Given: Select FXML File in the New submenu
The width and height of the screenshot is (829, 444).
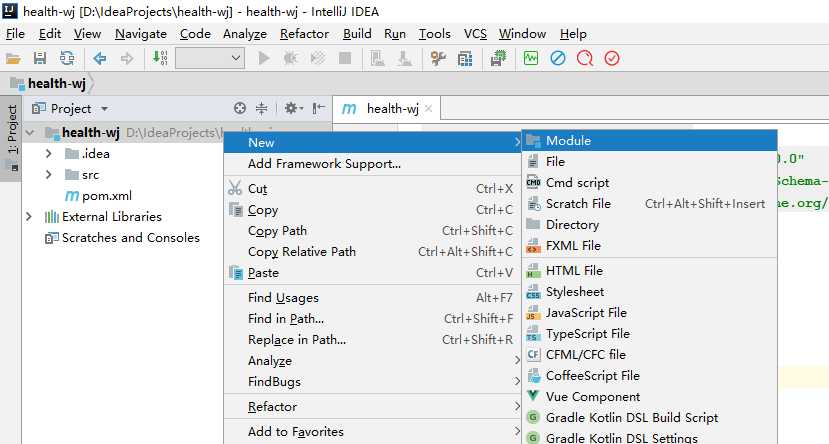Looking at the screenshot, I should tap(649, 246).
